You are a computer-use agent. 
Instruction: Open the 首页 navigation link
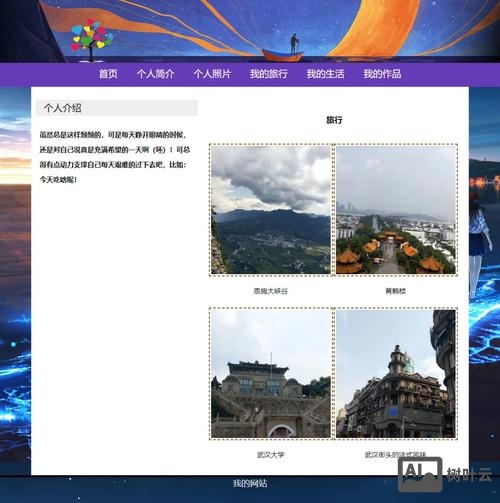[x=108, y=74]
